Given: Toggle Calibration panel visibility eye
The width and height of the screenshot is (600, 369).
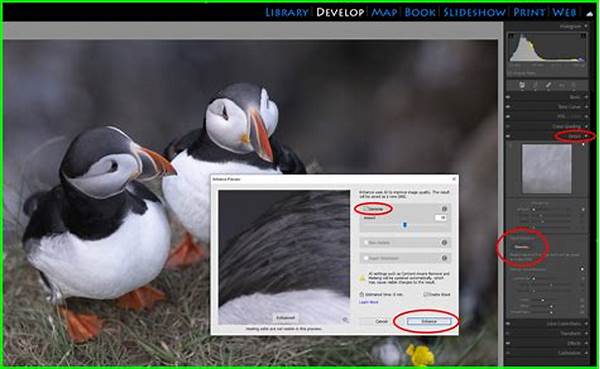Looking at the screenshot, I should point(508,353).
